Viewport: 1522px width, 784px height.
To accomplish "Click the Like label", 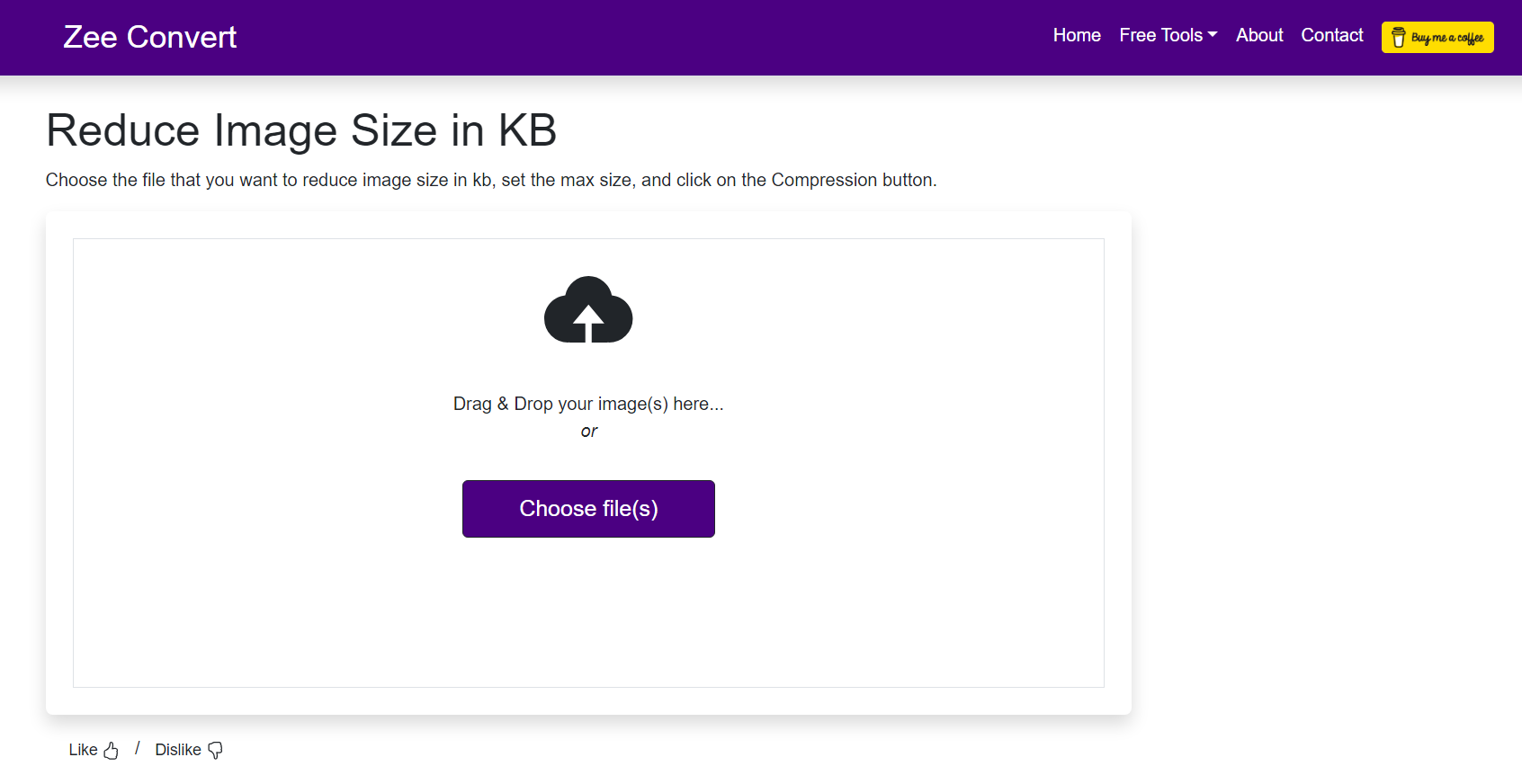I will click(x=83, y=750).
